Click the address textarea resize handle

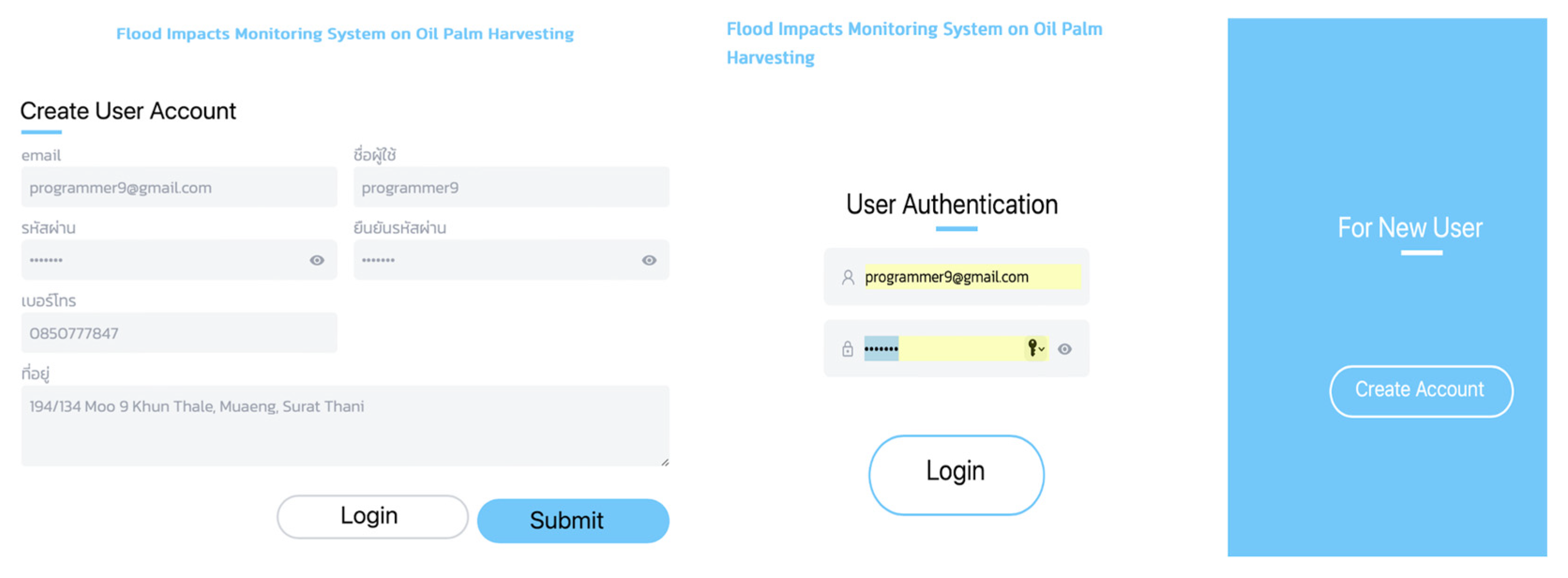pyautogui.click(x=665, y=462)
